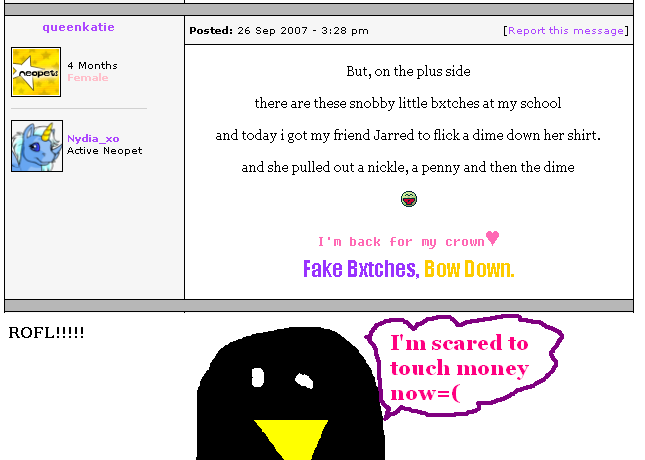This screenshot has height=460, width=645.
Task: Click the 'ROFL!!!!!' caption text
Action: [46, 333]
